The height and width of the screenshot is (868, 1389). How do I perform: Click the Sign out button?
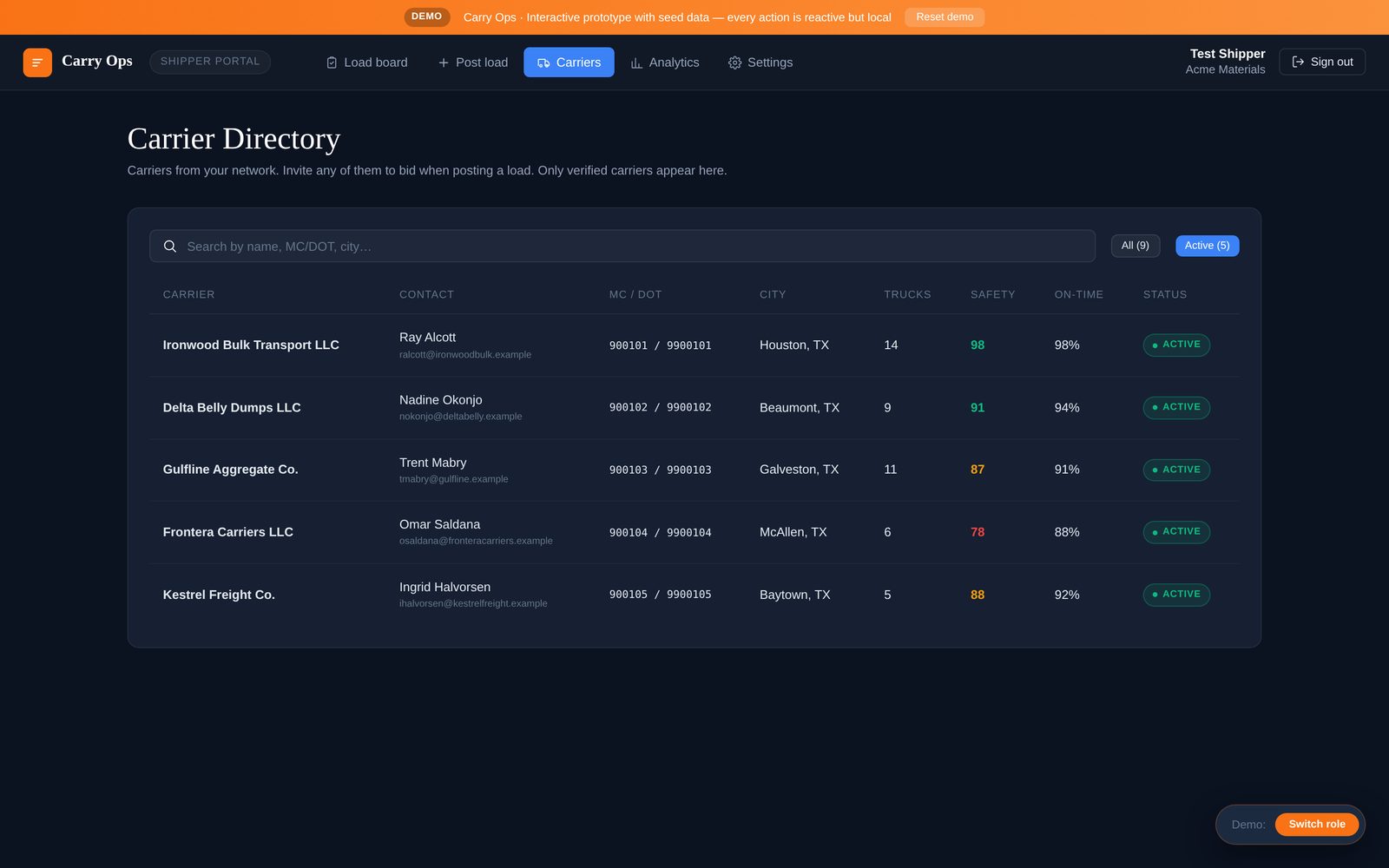[1322, 62]
